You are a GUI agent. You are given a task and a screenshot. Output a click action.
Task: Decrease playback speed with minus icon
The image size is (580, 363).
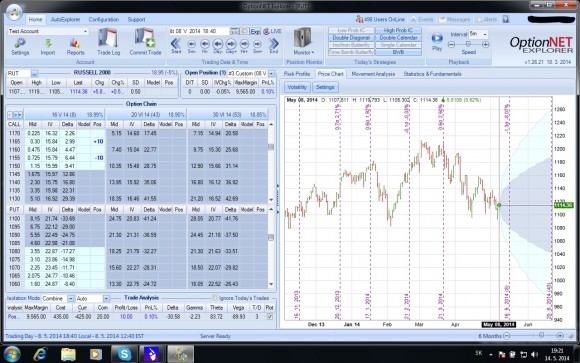451,45
